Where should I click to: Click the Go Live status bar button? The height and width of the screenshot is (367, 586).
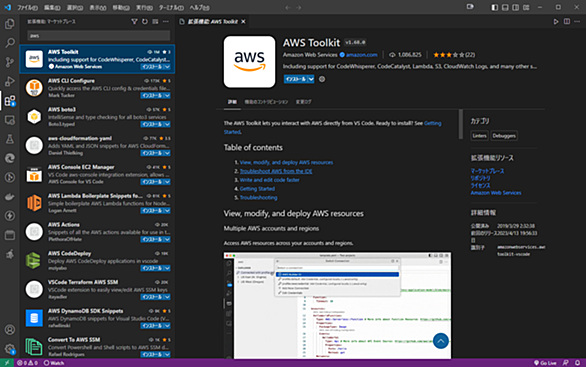pos(545,363)
